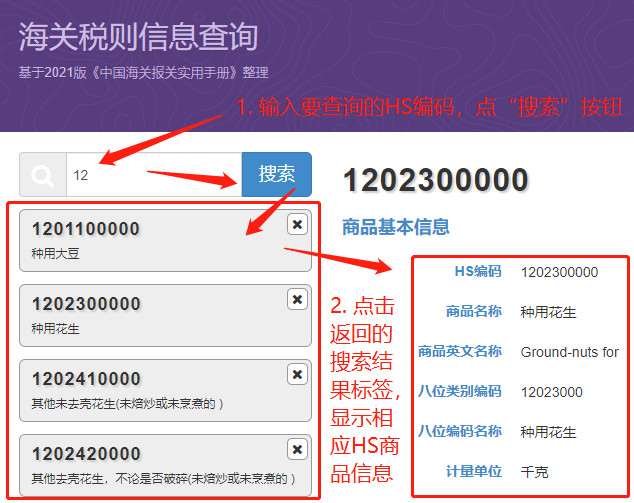
Task: Dismiss the 1202410000 result card using X
Action: click(297, 374)
